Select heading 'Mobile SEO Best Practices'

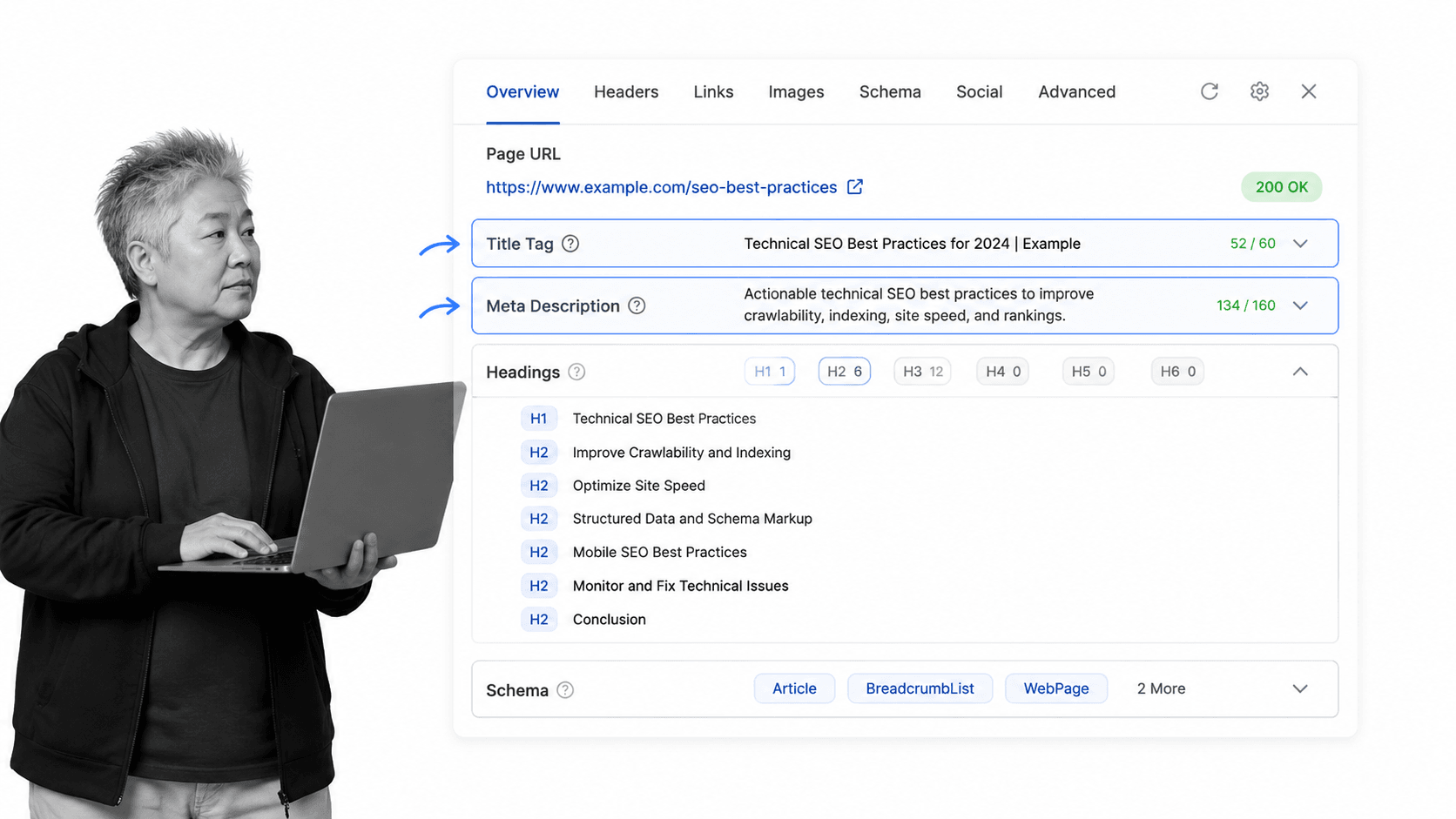[659, 552]
